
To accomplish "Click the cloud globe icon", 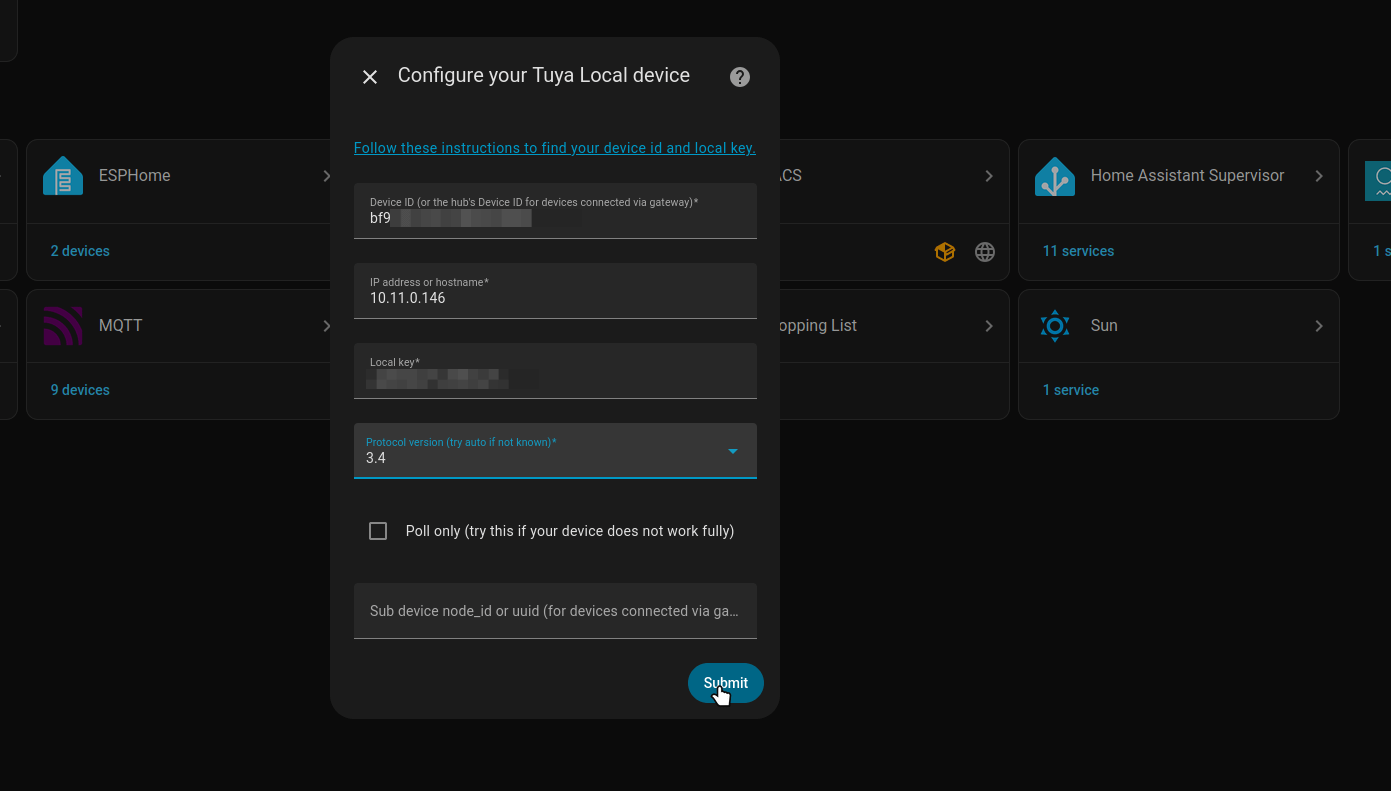I will [x=985, y=252].
